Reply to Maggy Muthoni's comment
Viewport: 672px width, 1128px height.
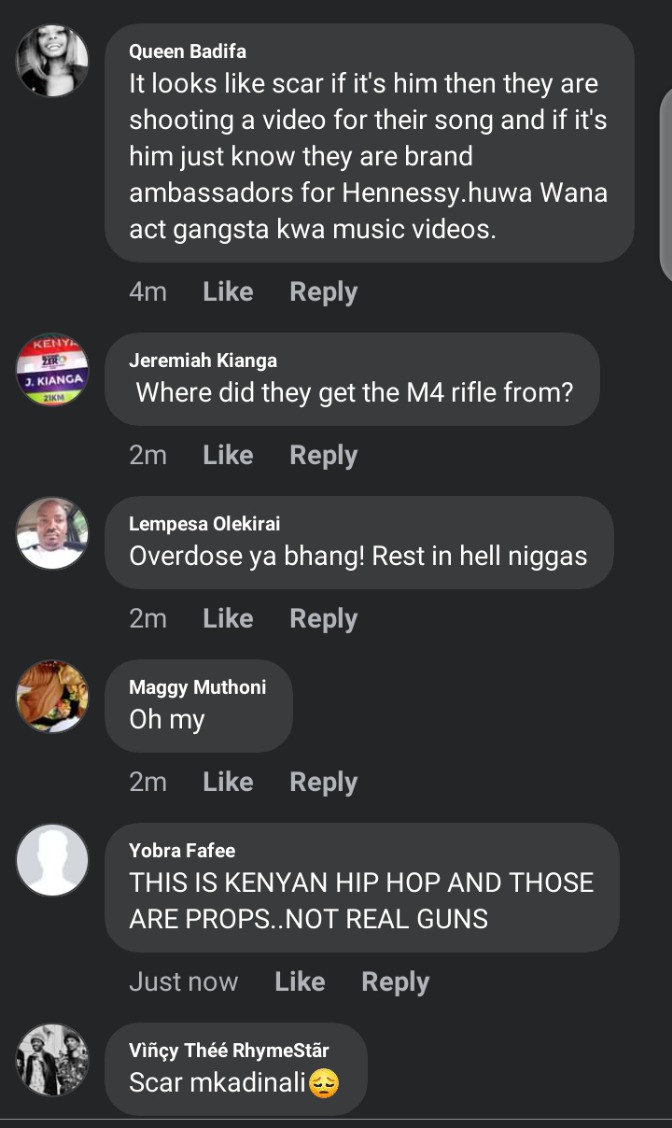324,783
